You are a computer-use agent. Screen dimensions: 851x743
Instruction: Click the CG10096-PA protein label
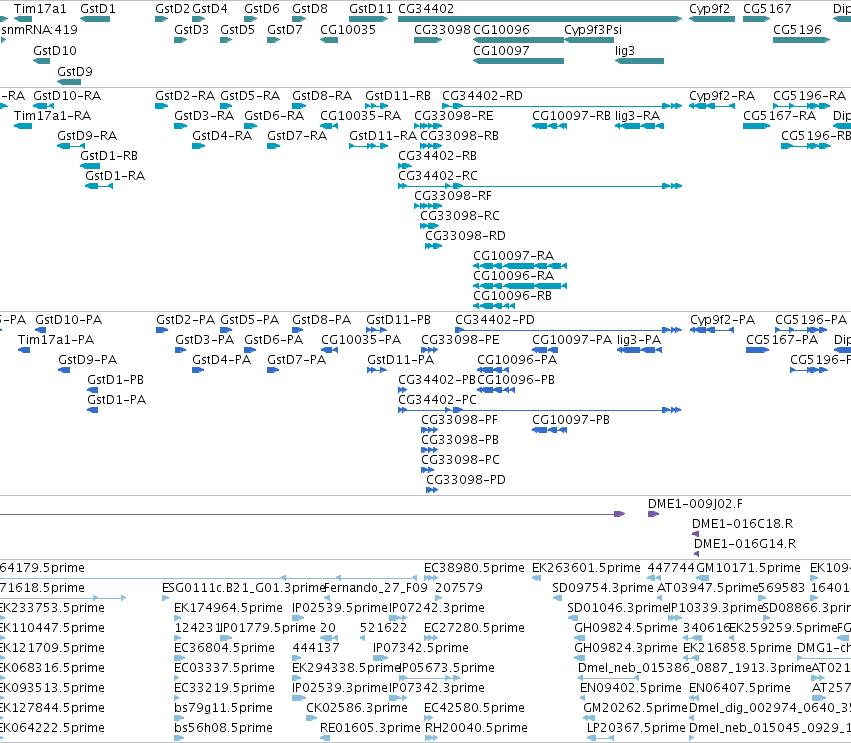click(517, 360)
